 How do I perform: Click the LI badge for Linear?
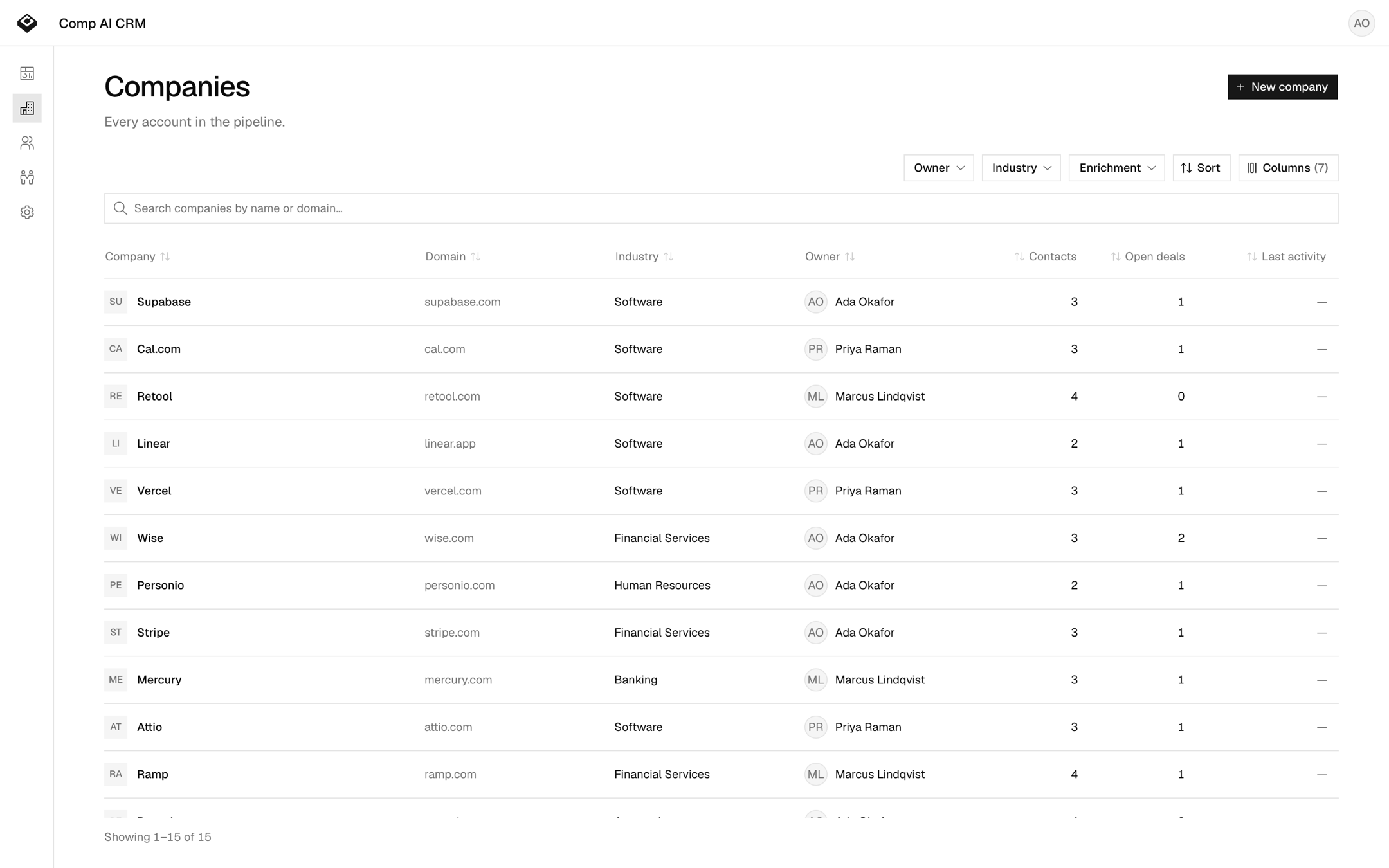tap(116, 444)
